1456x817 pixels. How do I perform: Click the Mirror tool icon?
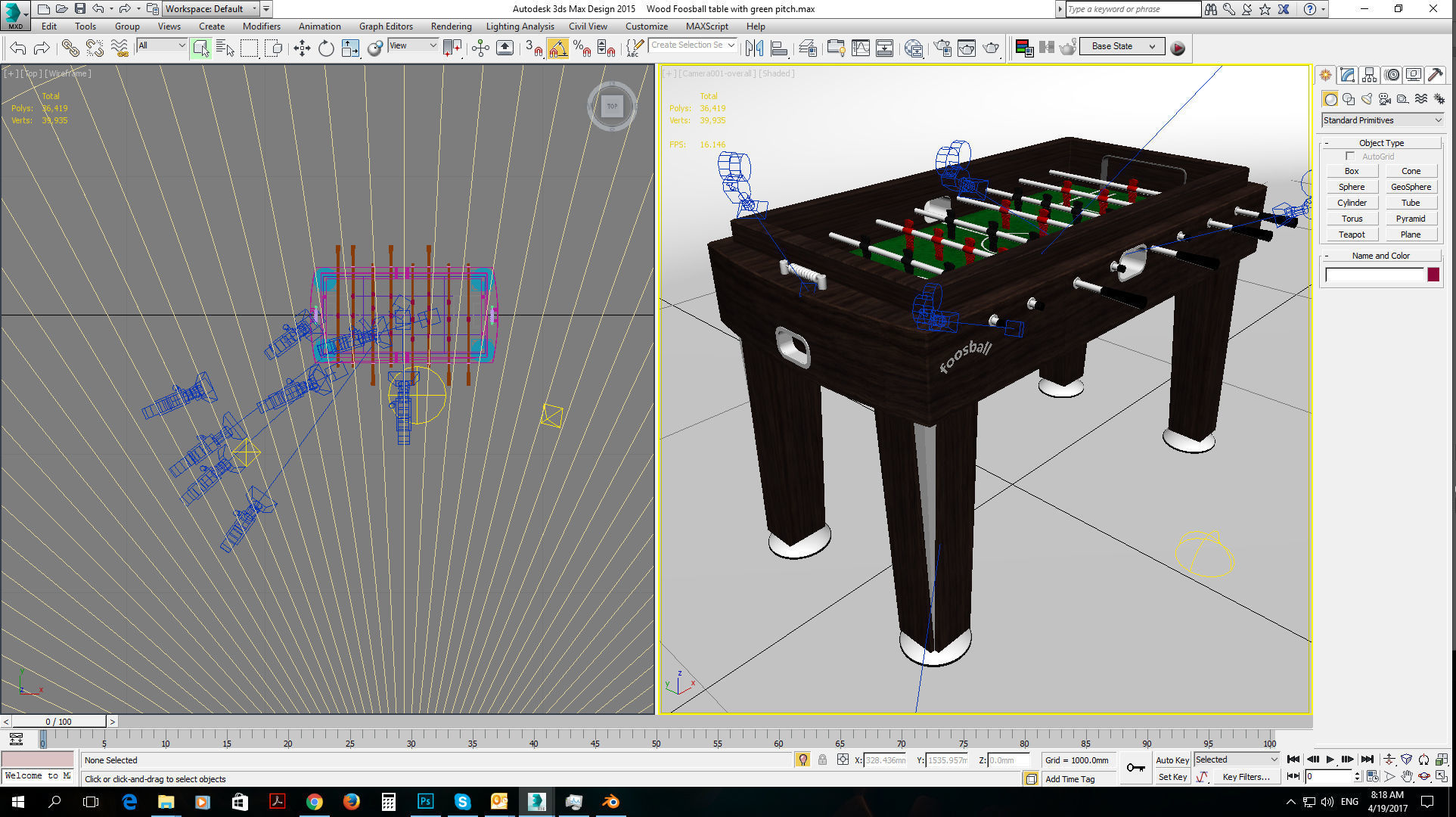pos(754,48)
